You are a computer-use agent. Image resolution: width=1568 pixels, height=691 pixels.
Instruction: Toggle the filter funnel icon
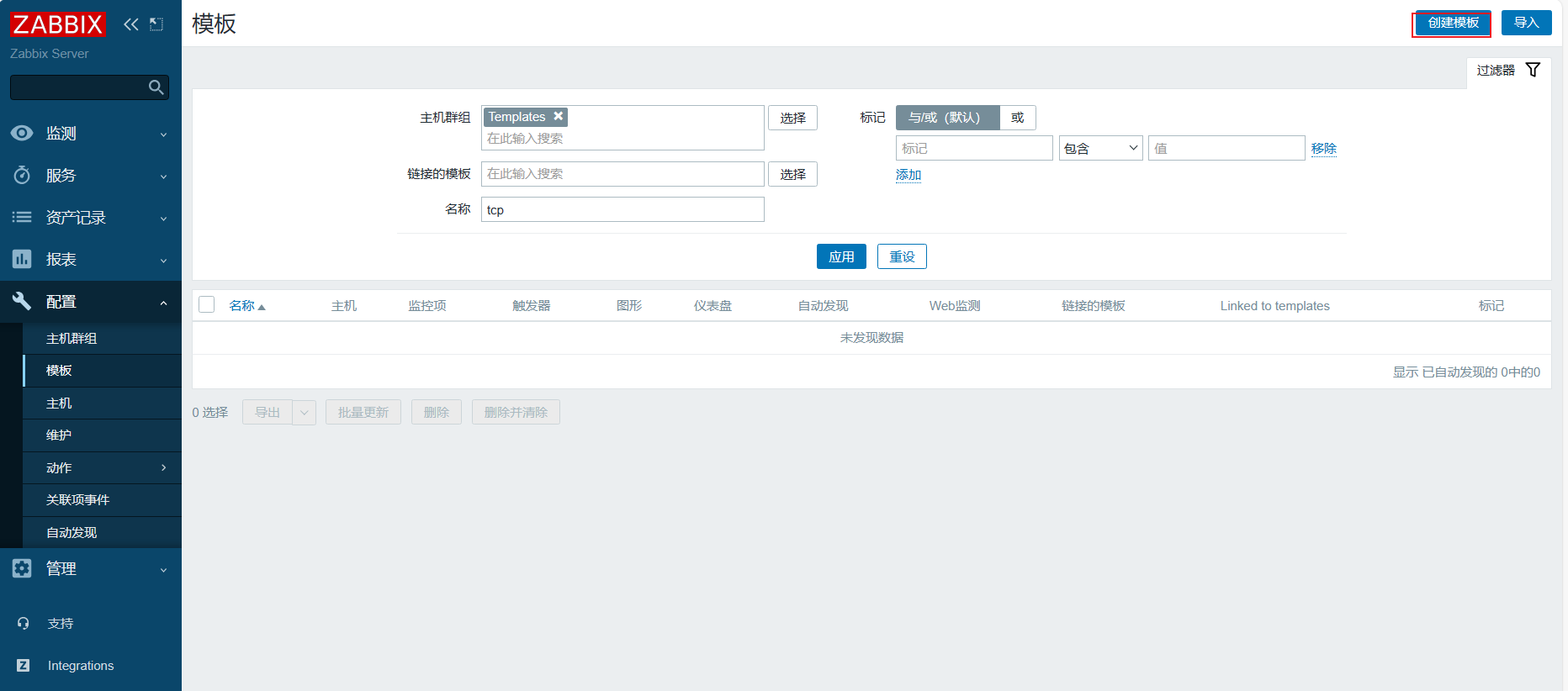[x=1533, y=70]
